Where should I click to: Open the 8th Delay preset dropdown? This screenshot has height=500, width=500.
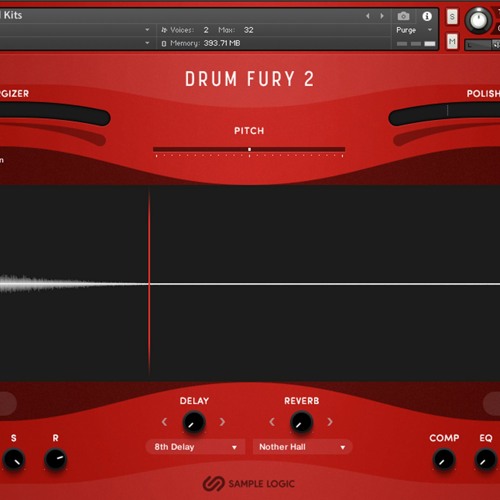click(x=195, y=447)
